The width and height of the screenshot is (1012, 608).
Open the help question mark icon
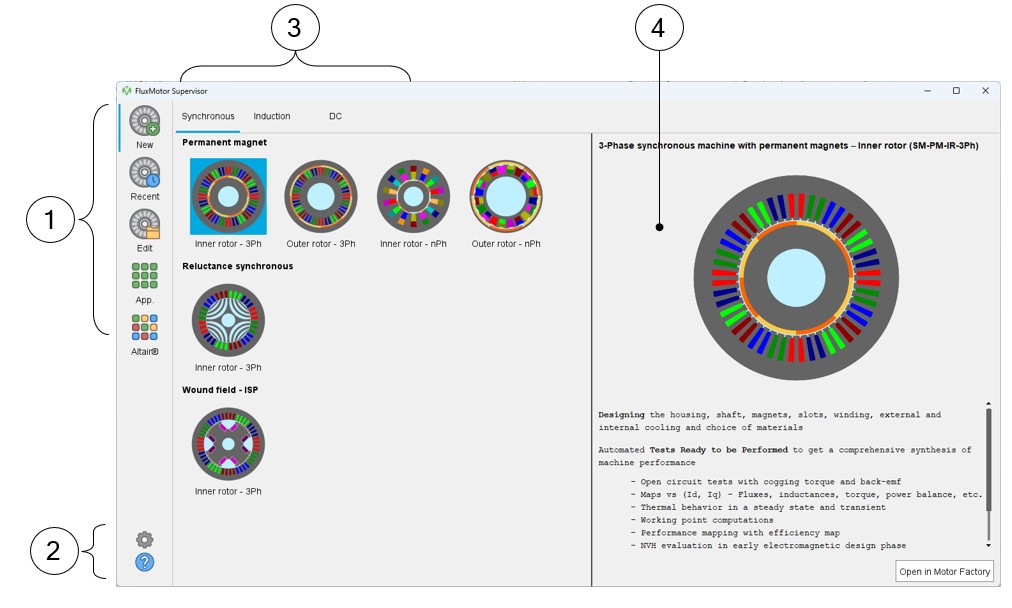(x=145, y=563)
